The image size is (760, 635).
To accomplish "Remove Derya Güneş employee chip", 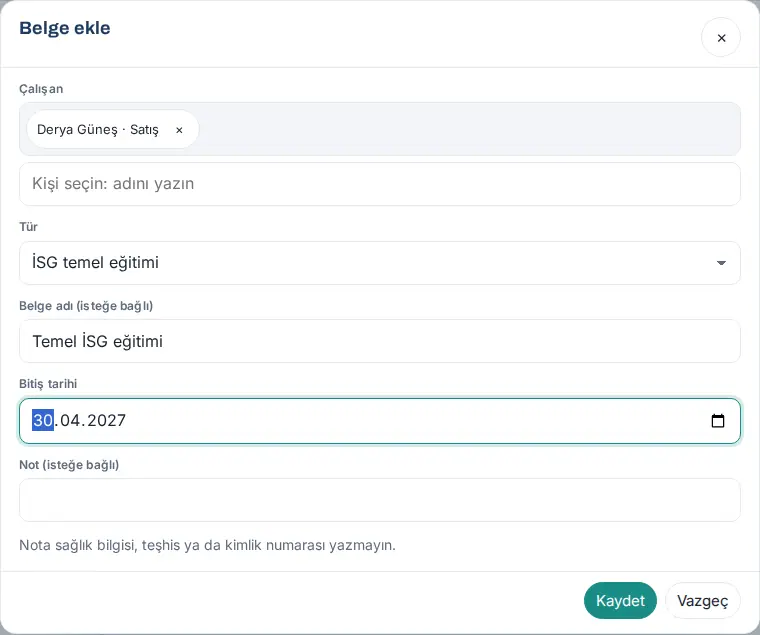I will point(179,130).
